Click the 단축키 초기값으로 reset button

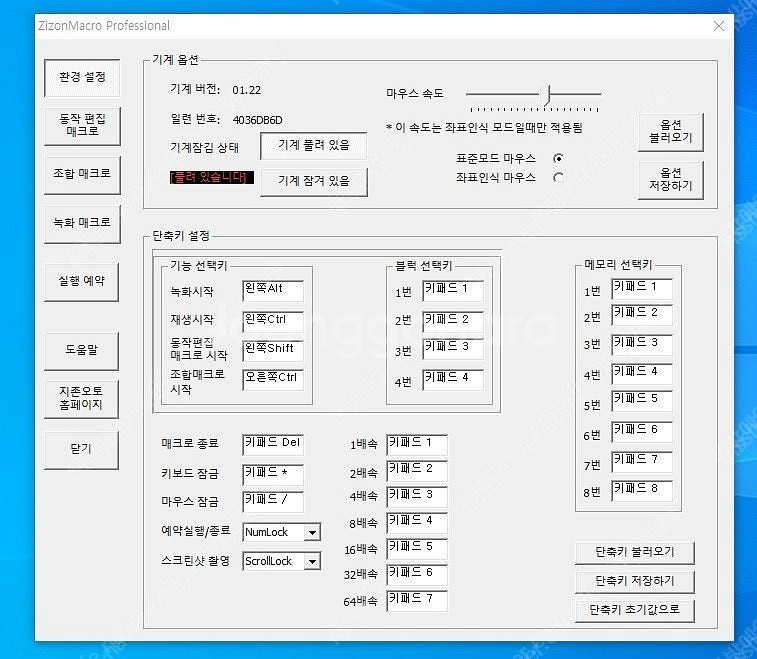(x=634, y=610)
